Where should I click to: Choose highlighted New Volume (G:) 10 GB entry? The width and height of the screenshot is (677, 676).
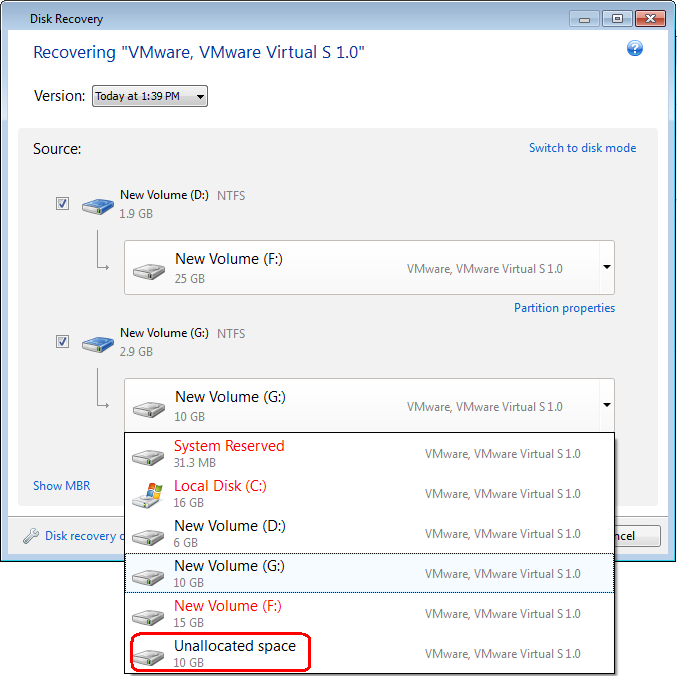click(369, 573)
